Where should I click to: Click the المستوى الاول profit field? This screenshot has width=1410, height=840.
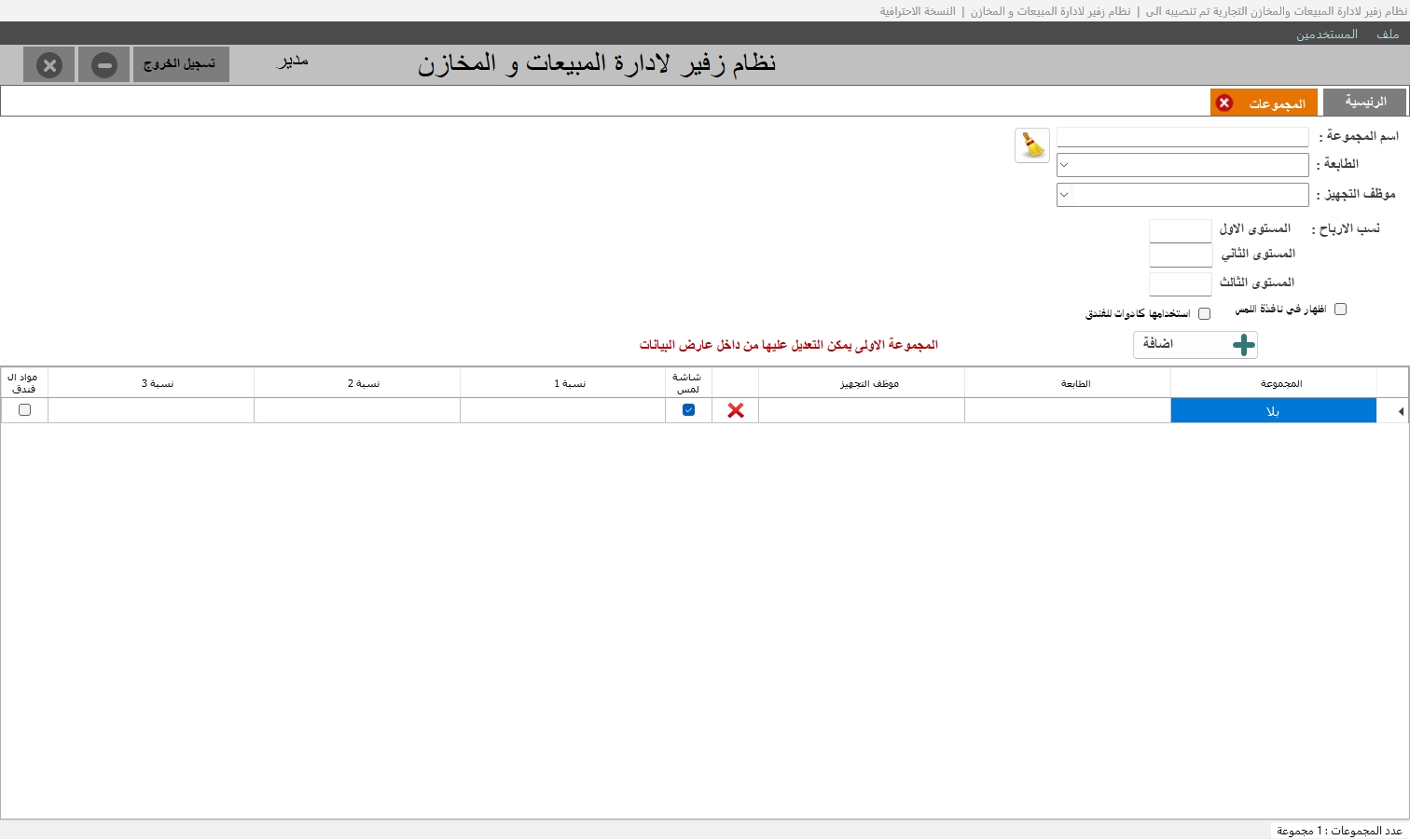pyautogui.click(x=1181, y=231)
